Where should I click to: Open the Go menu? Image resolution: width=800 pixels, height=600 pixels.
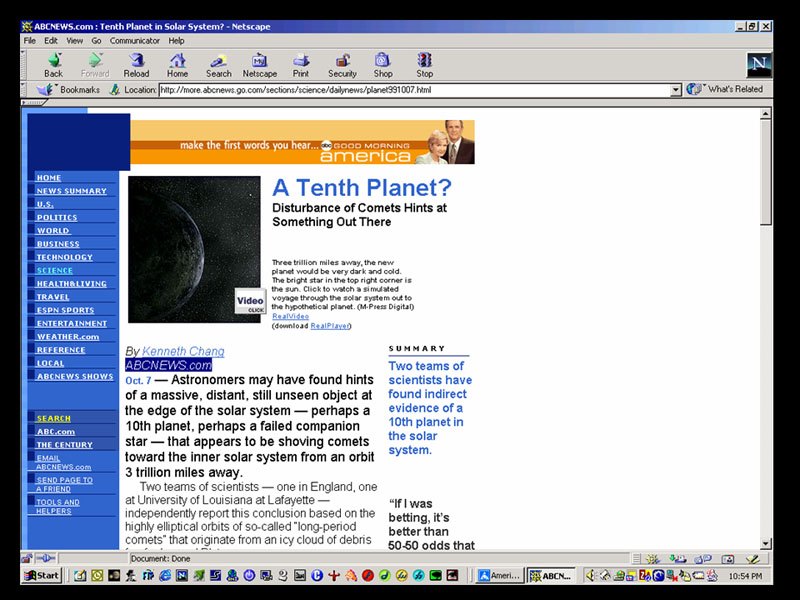[x=96, y=40]
